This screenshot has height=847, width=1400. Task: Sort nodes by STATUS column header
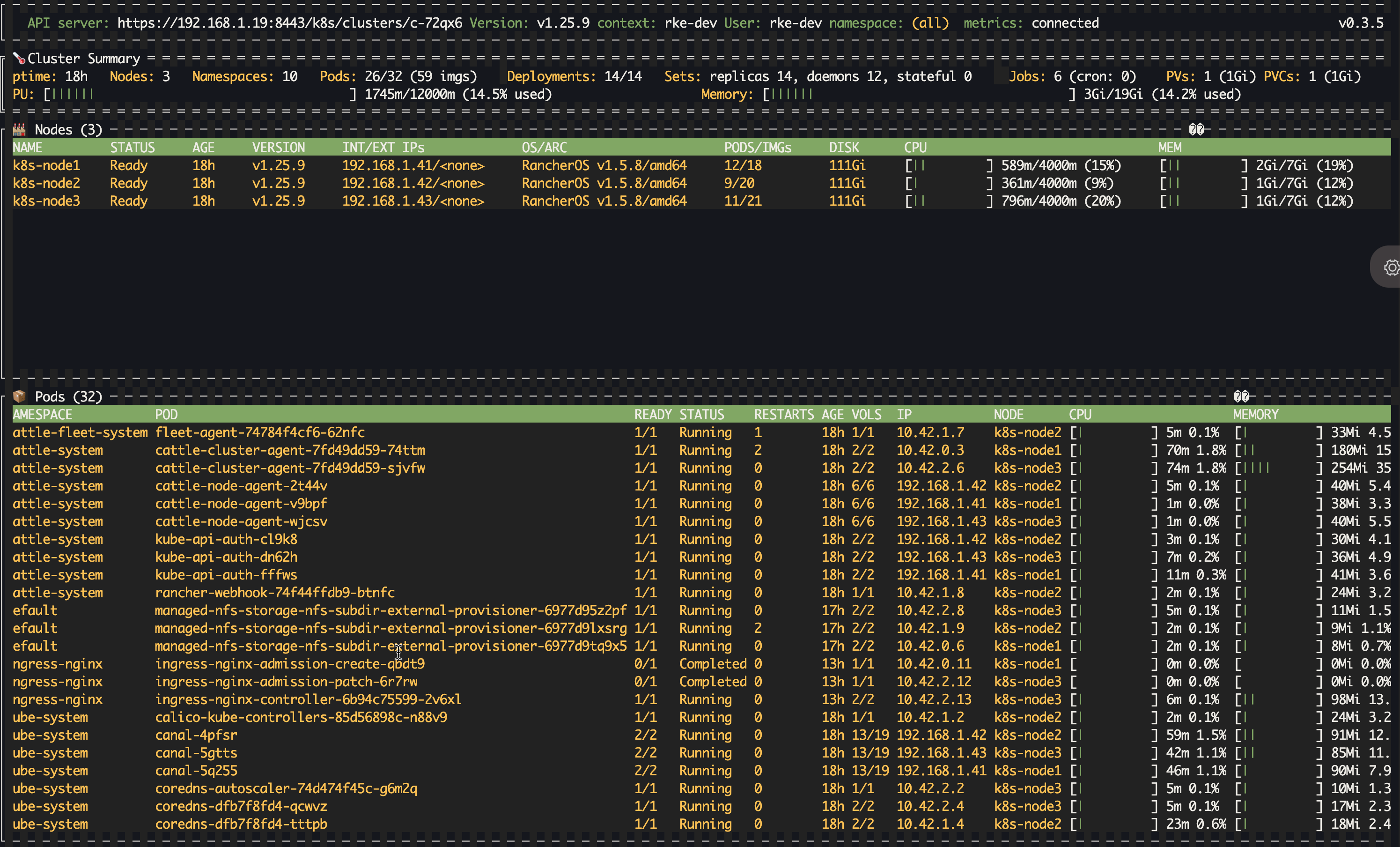(x=133, y=148)
